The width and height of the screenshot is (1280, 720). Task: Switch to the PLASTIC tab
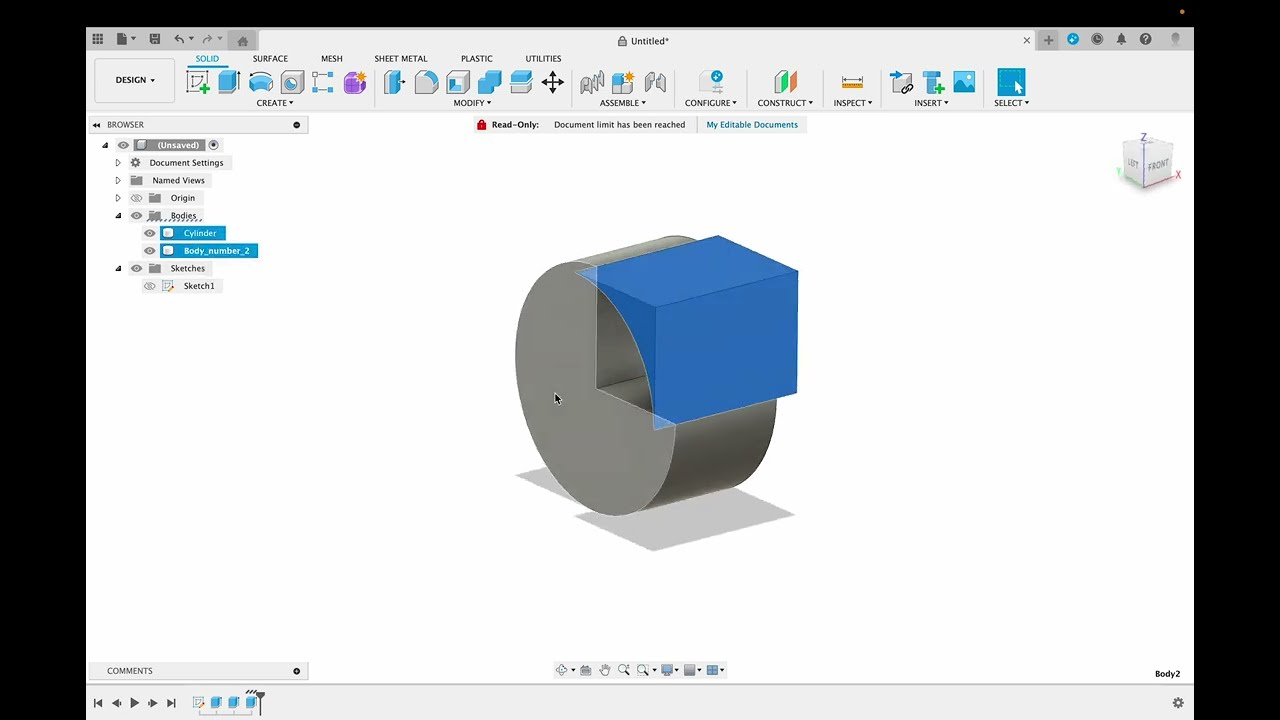477,58
